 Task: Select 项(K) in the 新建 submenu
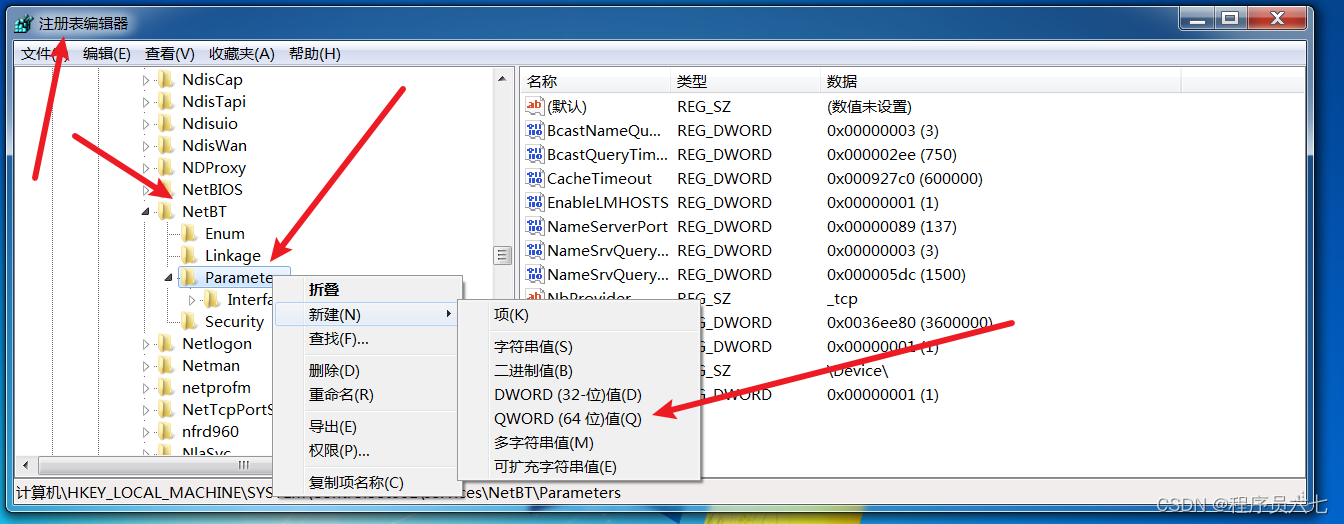coord(579,315)
